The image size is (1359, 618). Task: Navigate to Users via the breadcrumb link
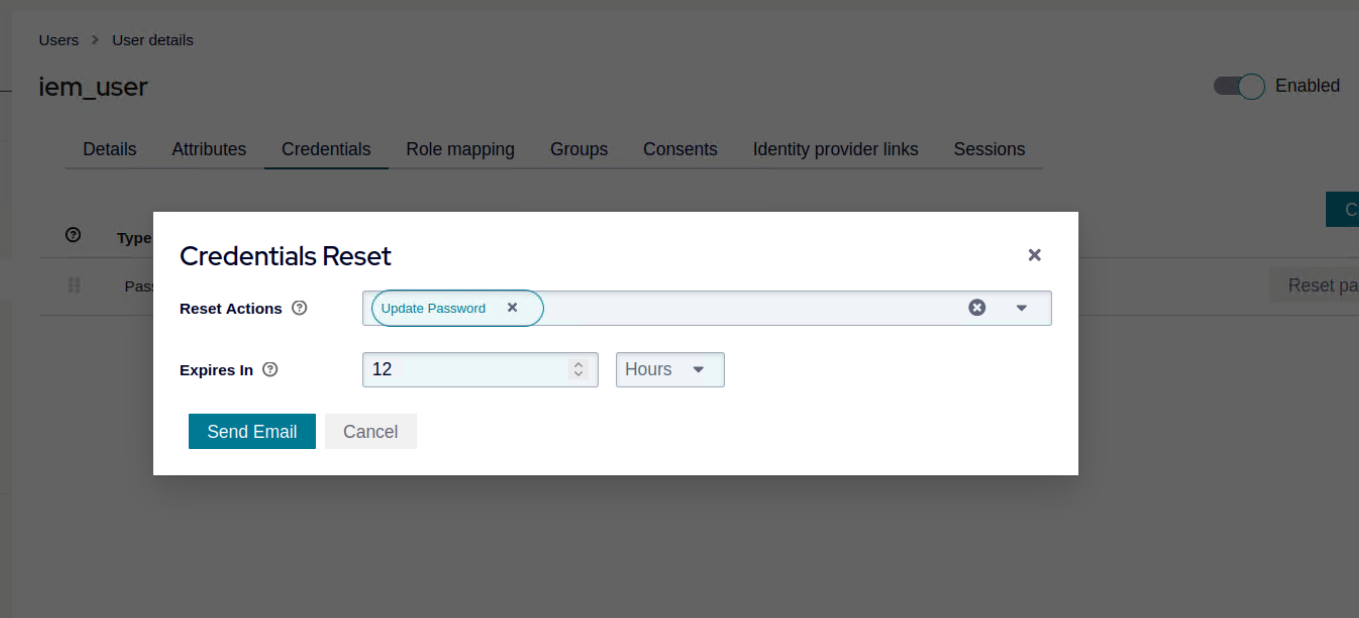58,40
